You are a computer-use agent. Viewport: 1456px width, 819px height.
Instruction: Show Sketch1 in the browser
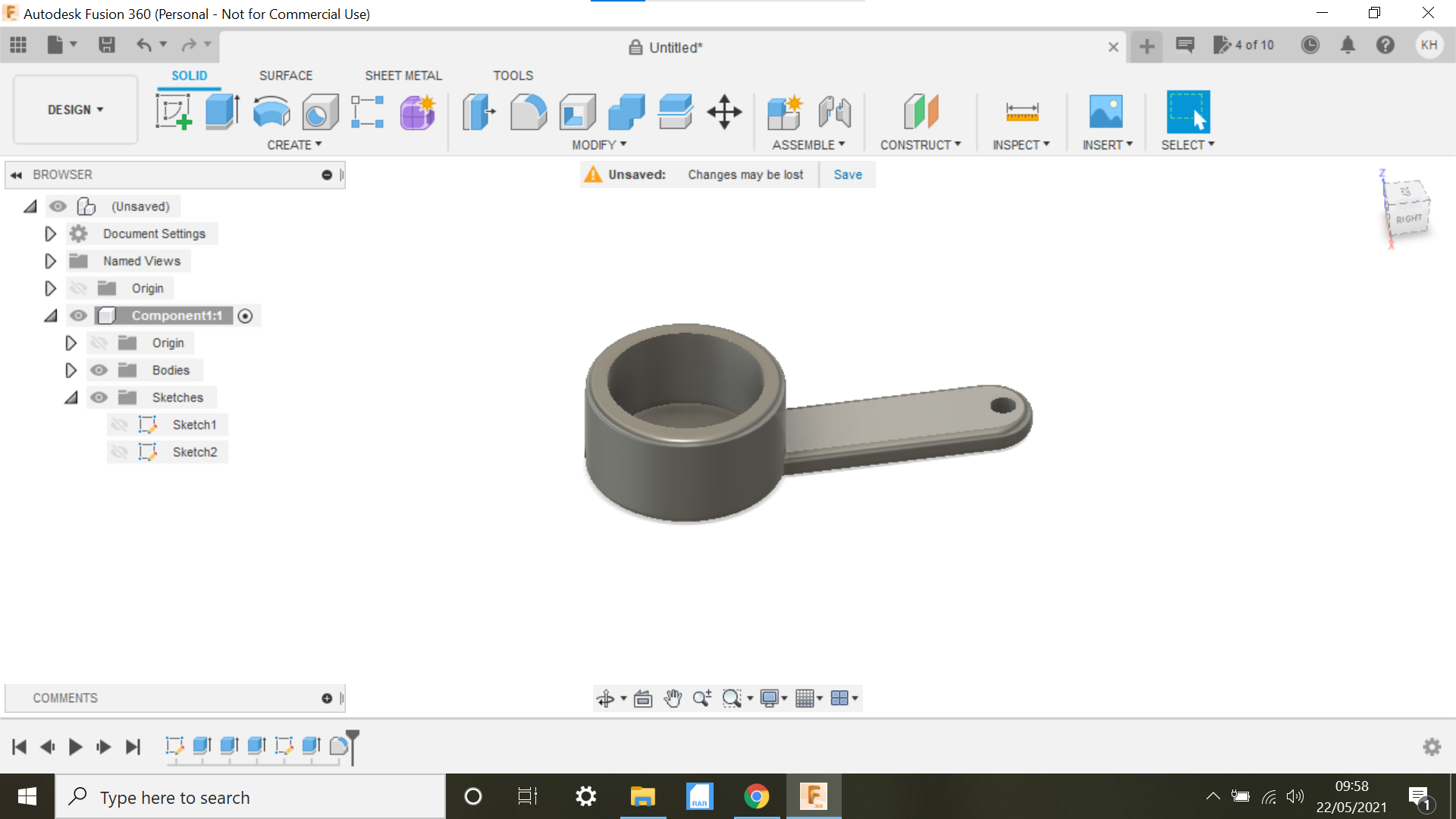(121, 425)
